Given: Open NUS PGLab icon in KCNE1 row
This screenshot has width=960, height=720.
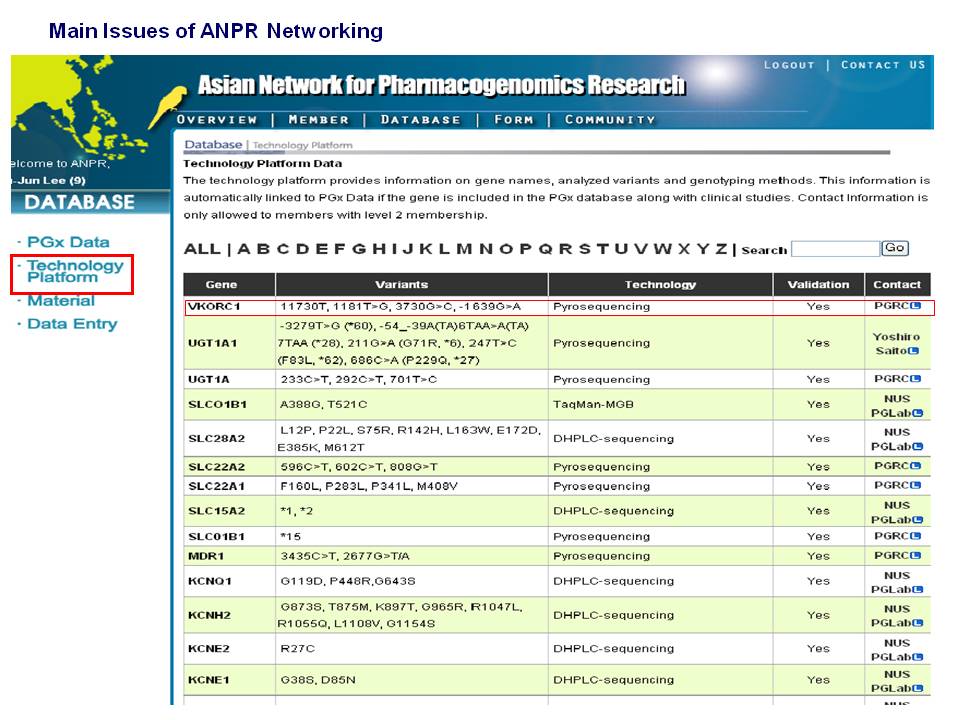Looking at the screenshot, I should click(x=918, y=688).
